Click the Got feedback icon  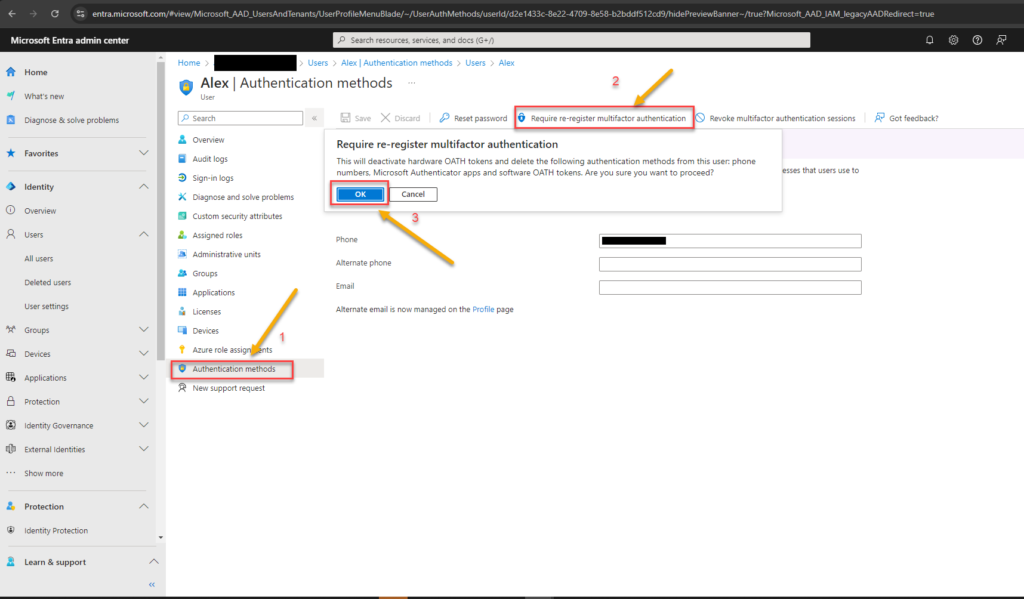click(x=880, y=118)
